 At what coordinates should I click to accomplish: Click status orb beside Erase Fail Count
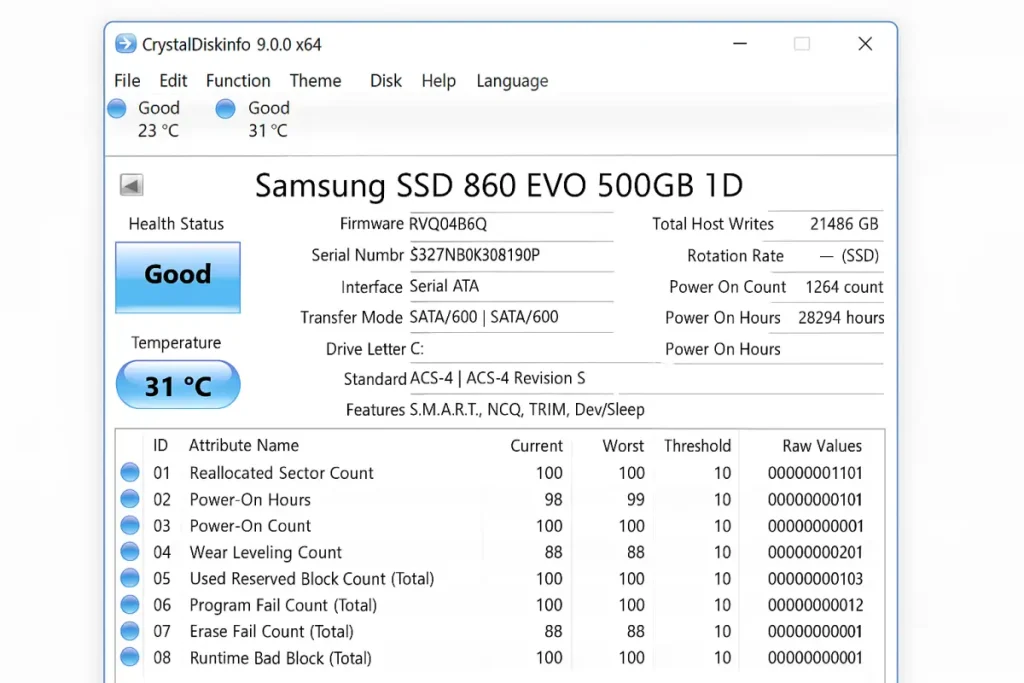130,631
